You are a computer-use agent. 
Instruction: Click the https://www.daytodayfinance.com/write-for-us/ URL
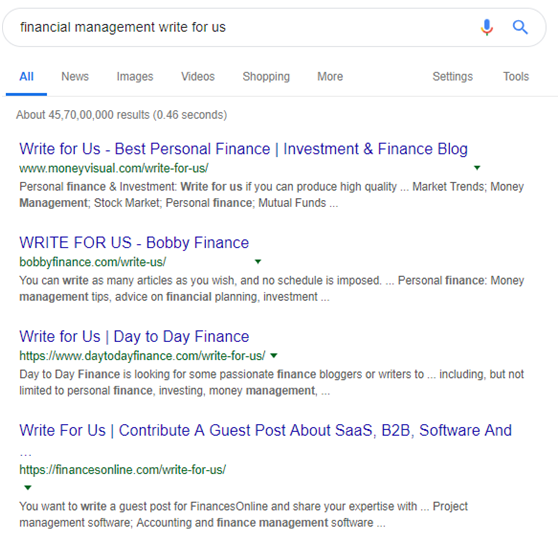click(x=142, y=356)
